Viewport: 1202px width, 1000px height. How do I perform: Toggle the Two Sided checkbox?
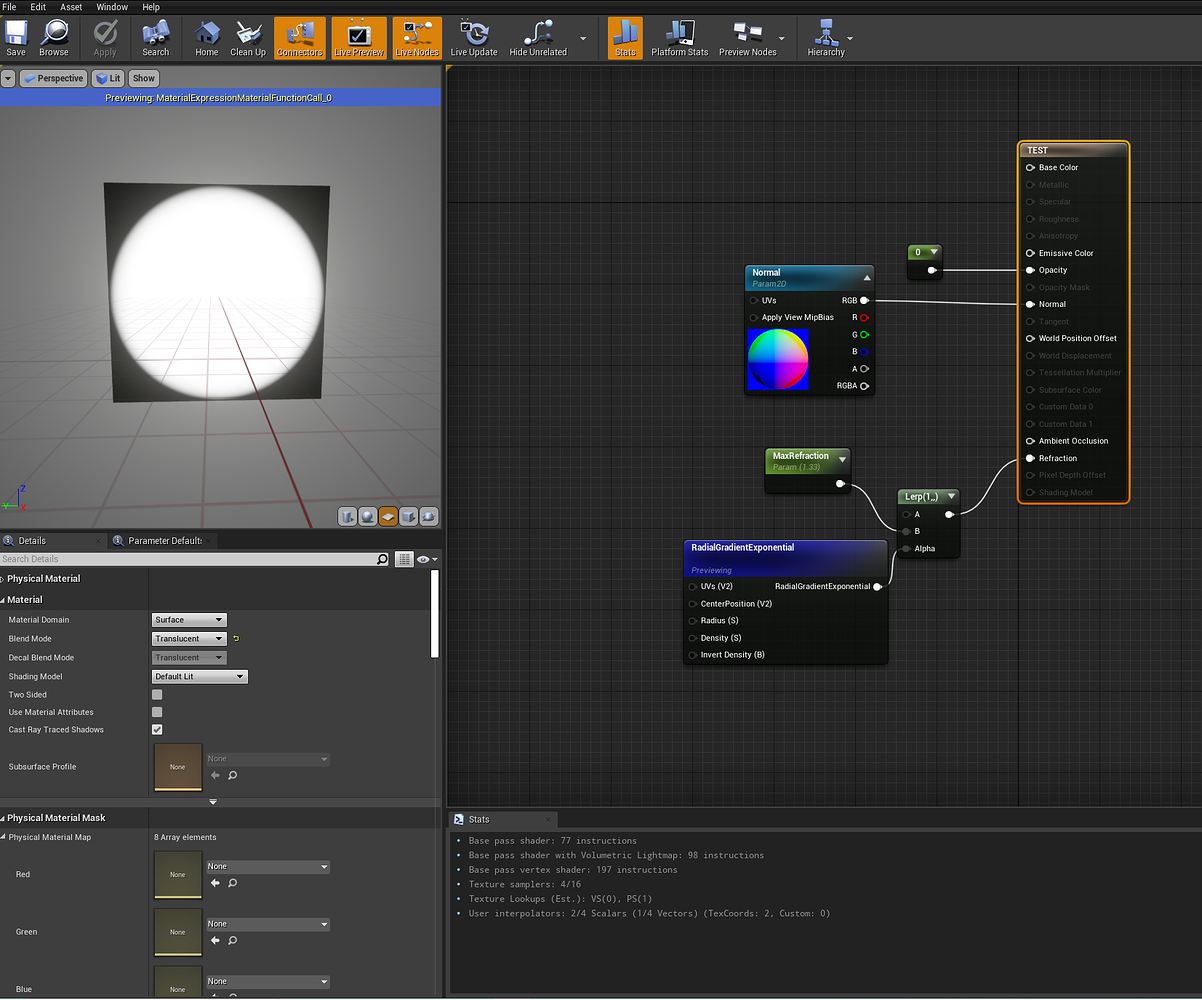[x=156, y=694]
